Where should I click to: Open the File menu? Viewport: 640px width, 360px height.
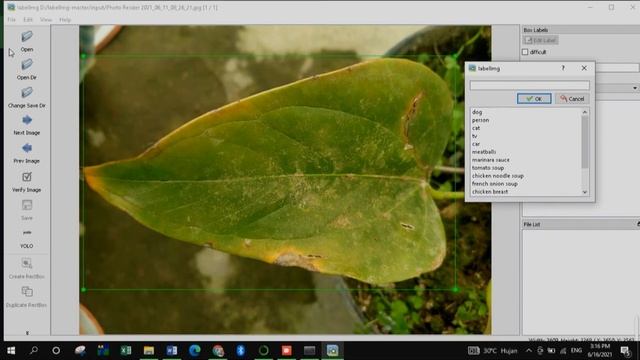(11, 20)
